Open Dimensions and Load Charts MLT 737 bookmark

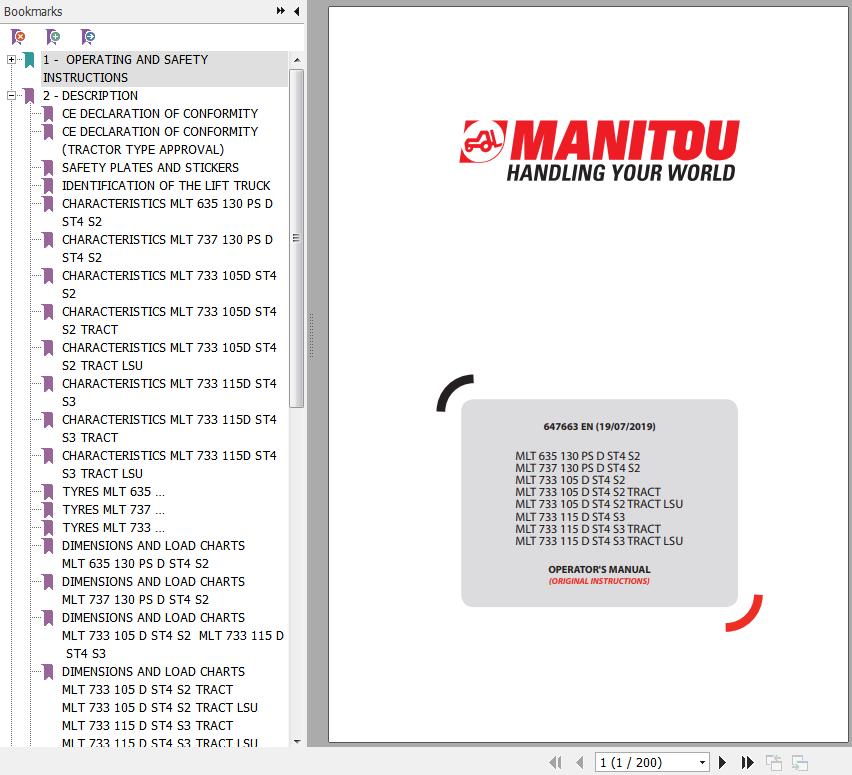(153, 590)
